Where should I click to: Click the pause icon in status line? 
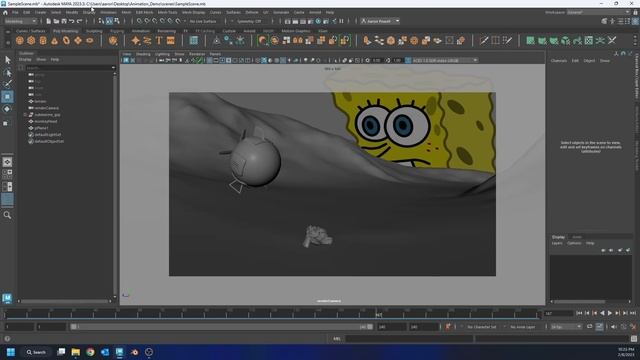[341, 21]
